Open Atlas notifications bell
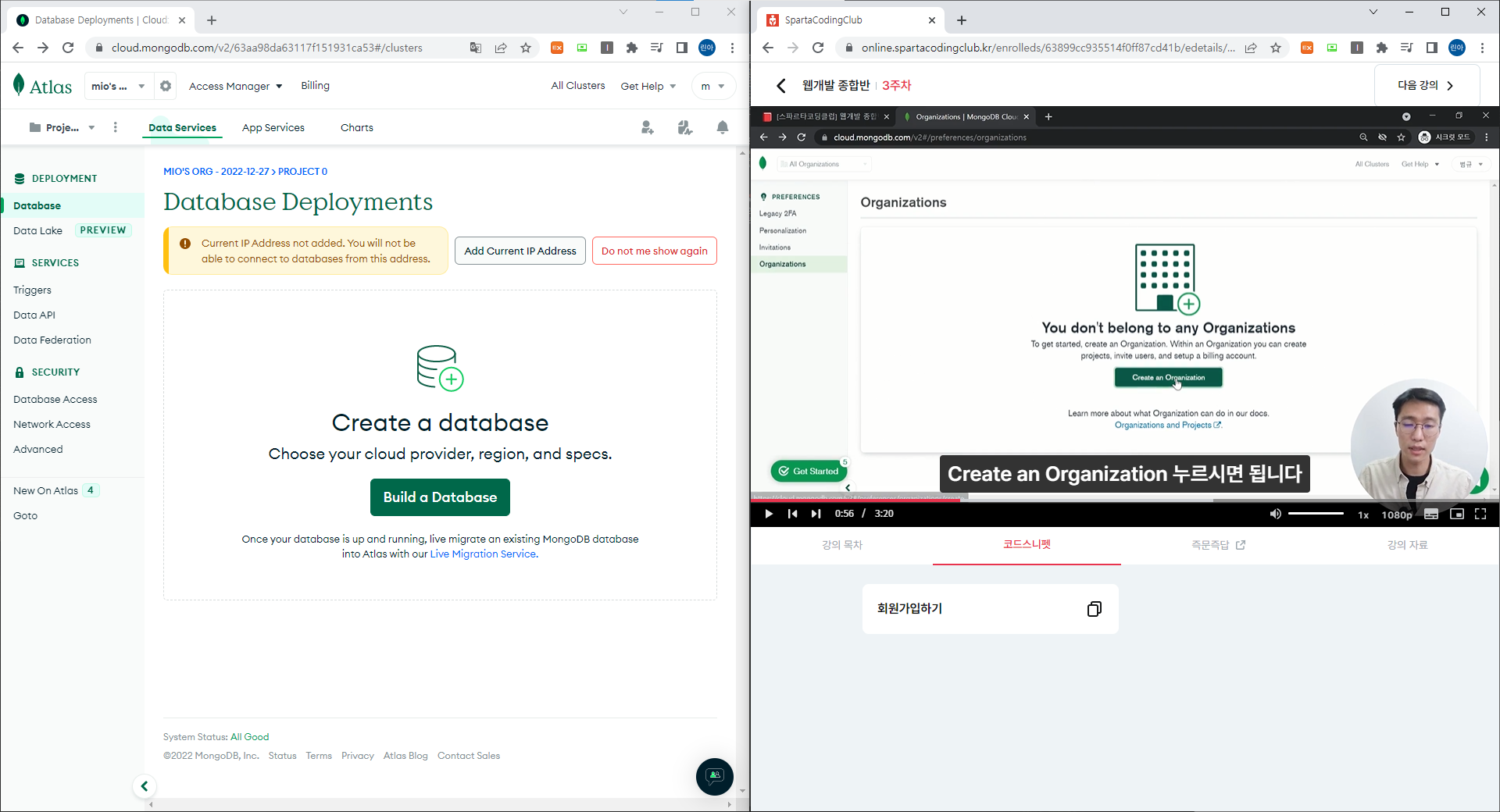 [x=723, y=127]
